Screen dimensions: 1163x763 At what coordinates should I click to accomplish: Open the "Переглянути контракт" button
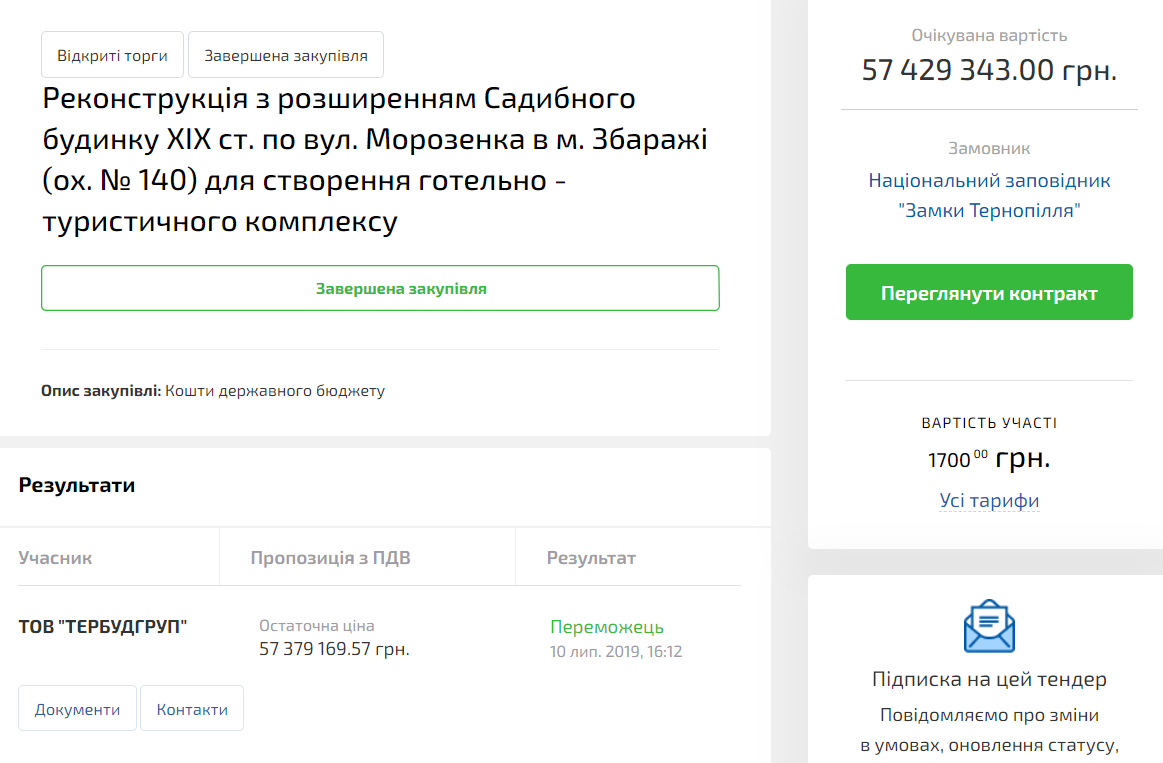tap(988, 292)
